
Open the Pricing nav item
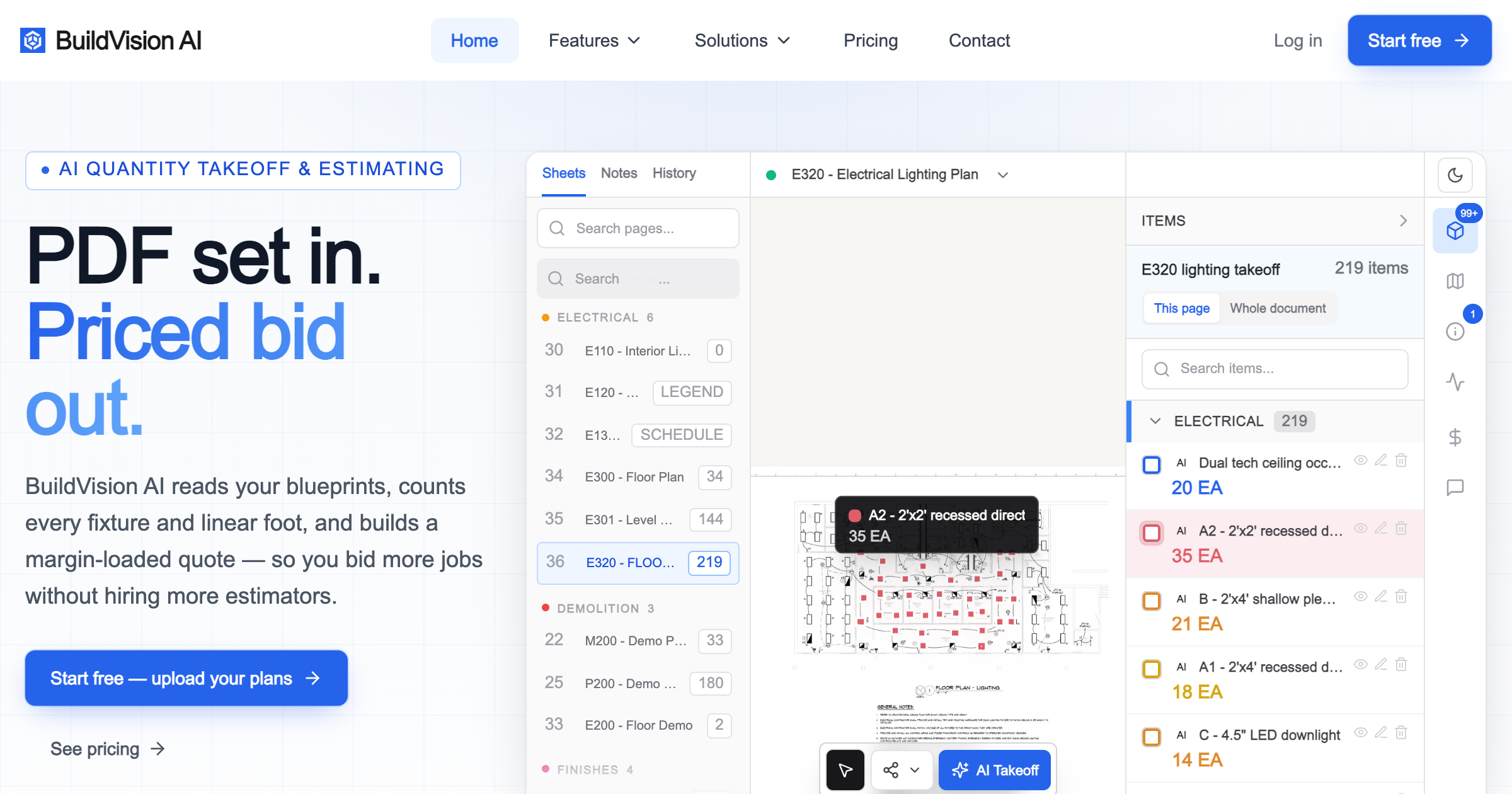(x=871, y=40)
